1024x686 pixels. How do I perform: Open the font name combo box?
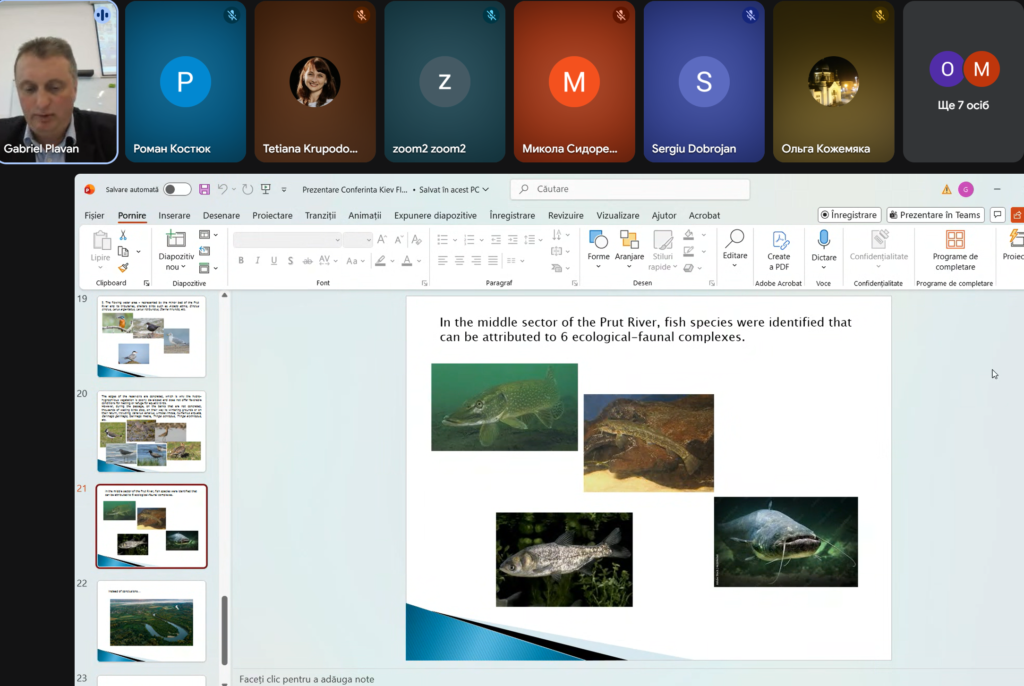point(288,240)
